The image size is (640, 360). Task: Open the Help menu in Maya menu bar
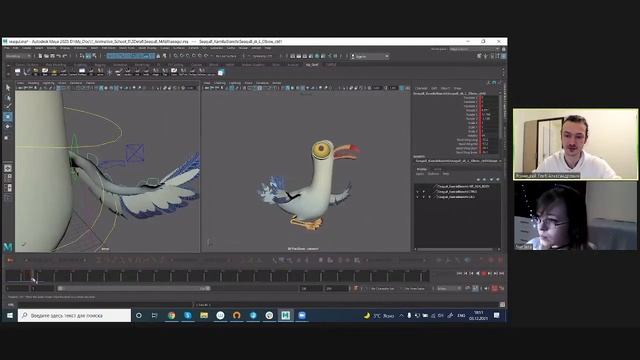pos(268,48)
